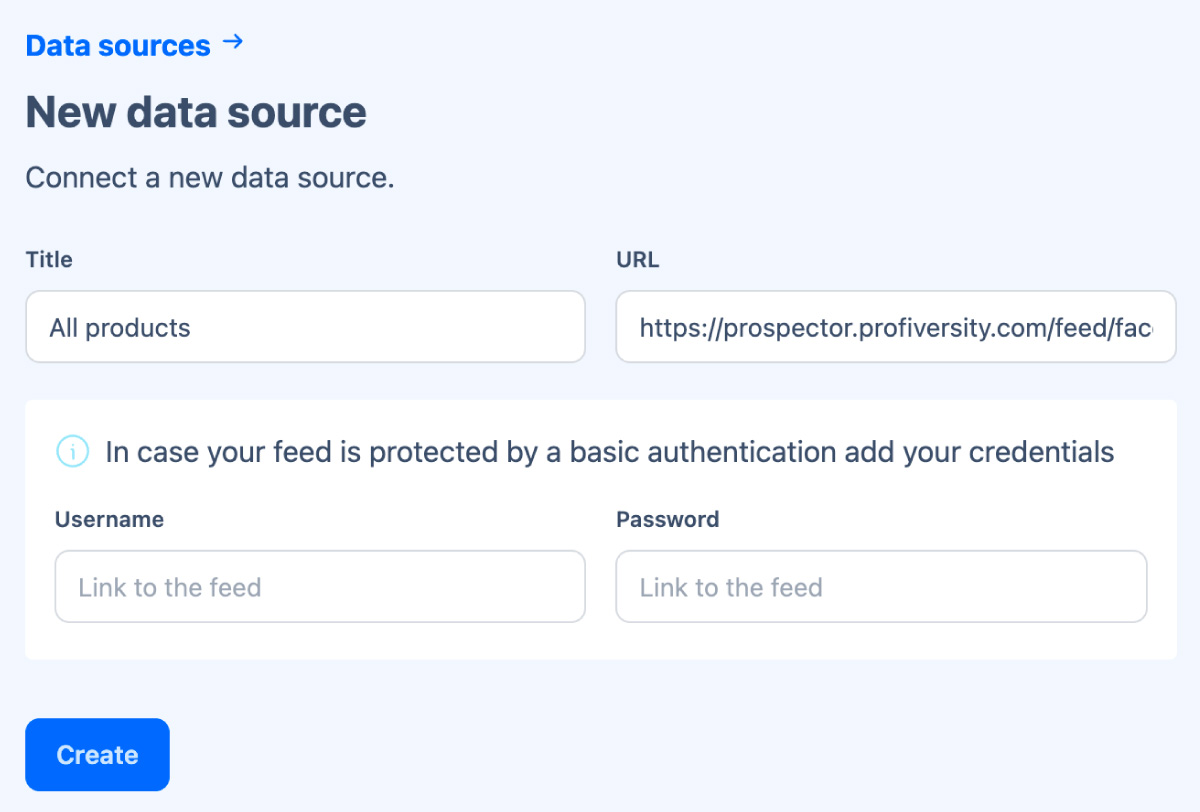Screen dimensions: 1200x812
Task: Click the URL field label
Action: (x=637, y=260)
